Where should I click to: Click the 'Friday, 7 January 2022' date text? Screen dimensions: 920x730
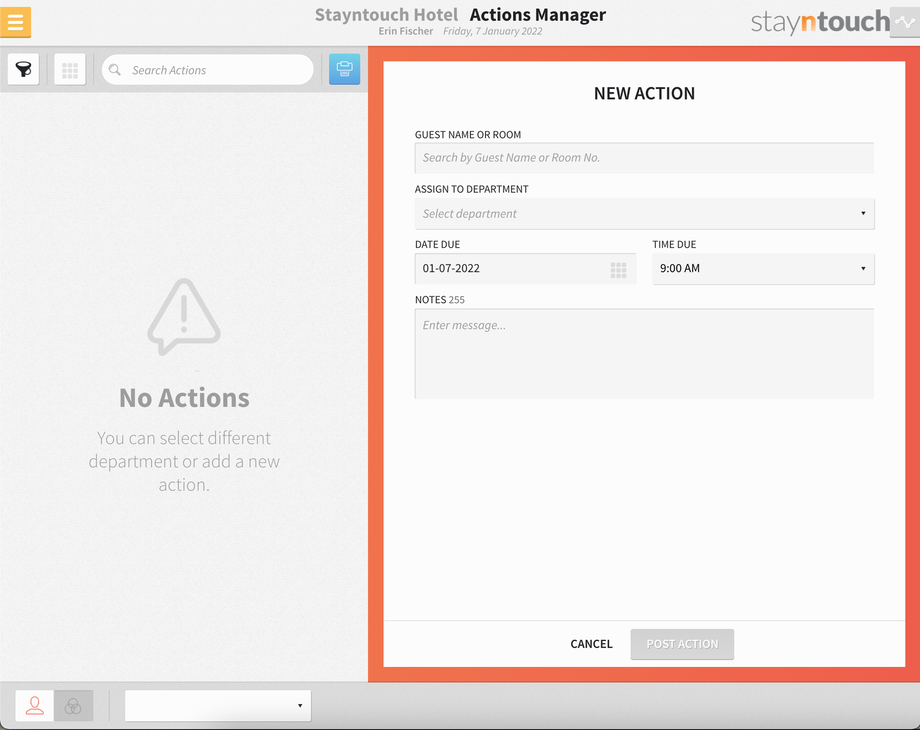[492, 31]
